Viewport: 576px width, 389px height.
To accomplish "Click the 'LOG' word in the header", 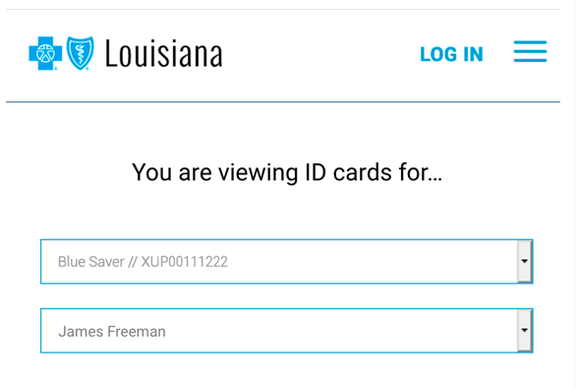I will [x=438, y=54].
